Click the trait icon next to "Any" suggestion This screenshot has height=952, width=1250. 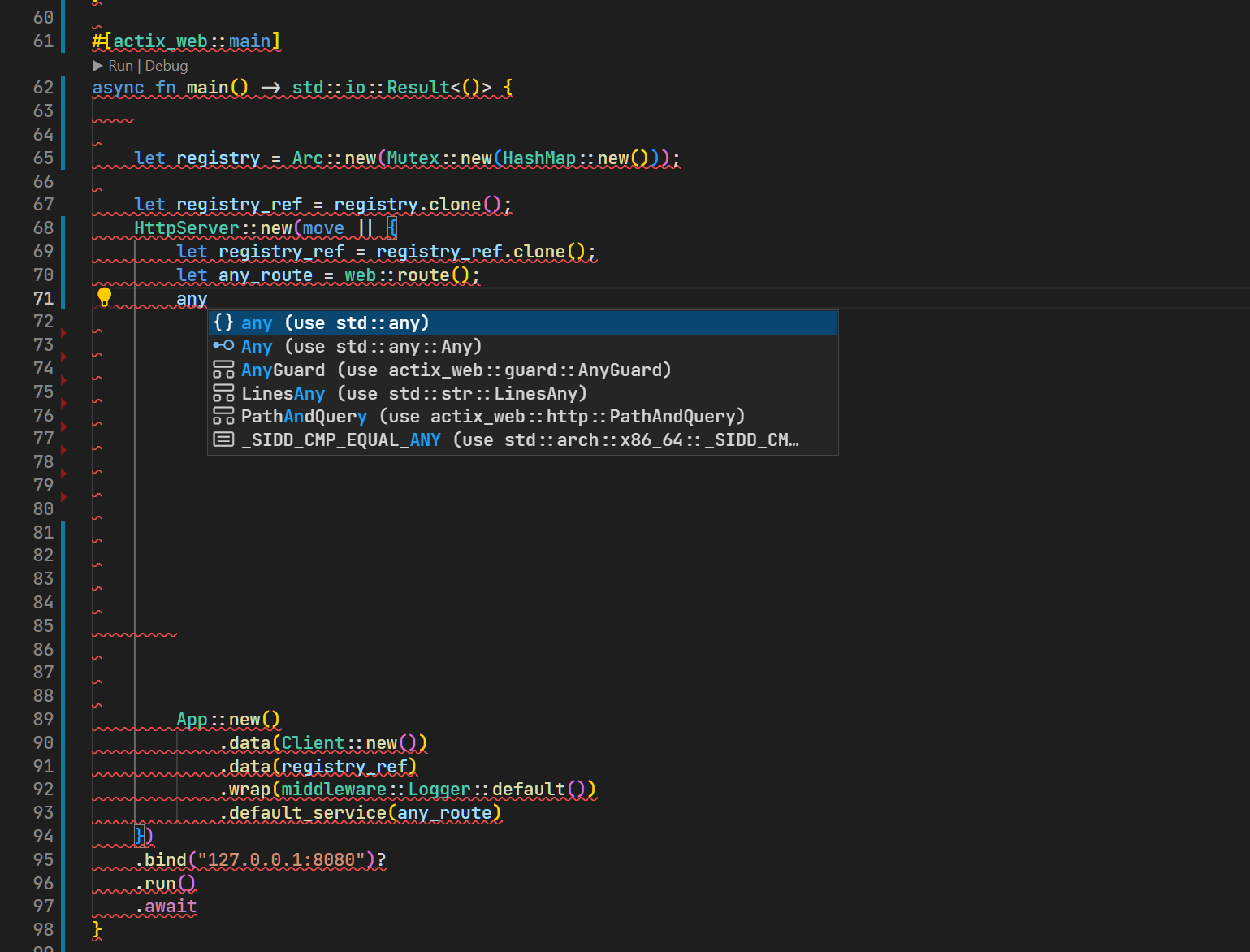tap(223, 345)
